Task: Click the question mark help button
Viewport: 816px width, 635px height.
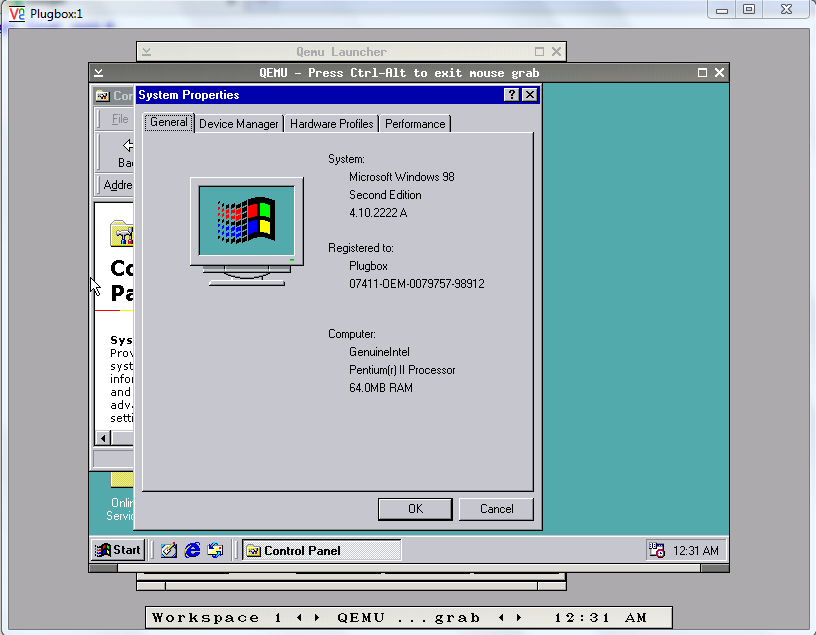Action: (512, 95)
